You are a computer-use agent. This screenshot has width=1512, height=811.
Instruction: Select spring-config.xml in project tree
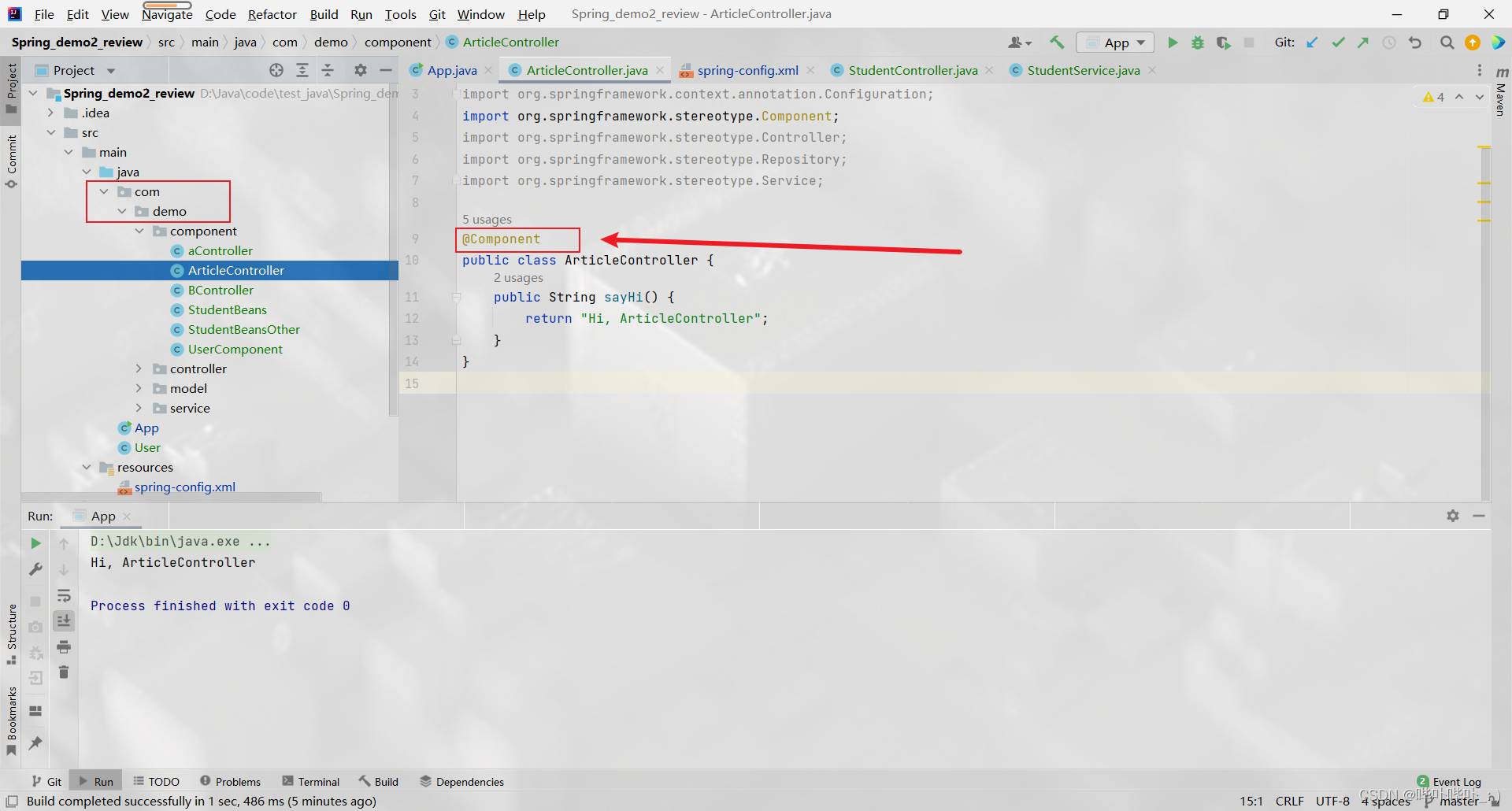184,487
